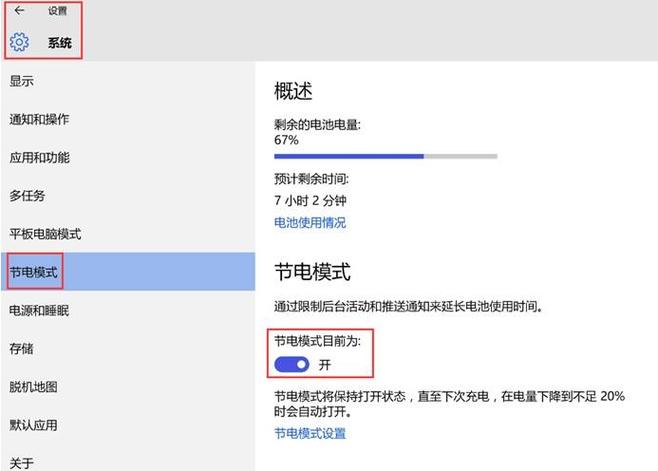This screenshot has height=471, width=658.
Task: Open the 节电模式设置 link
Action: click(310, 433)
